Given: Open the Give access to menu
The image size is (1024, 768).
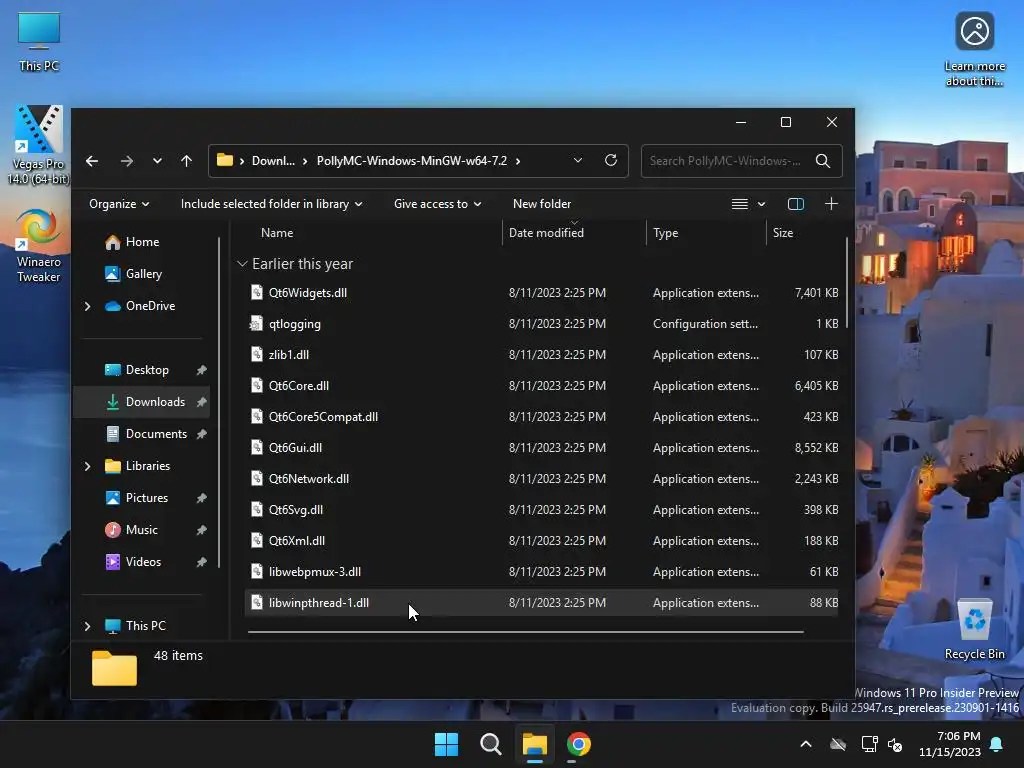Looking at the screenshot, I should click(438, 204).
